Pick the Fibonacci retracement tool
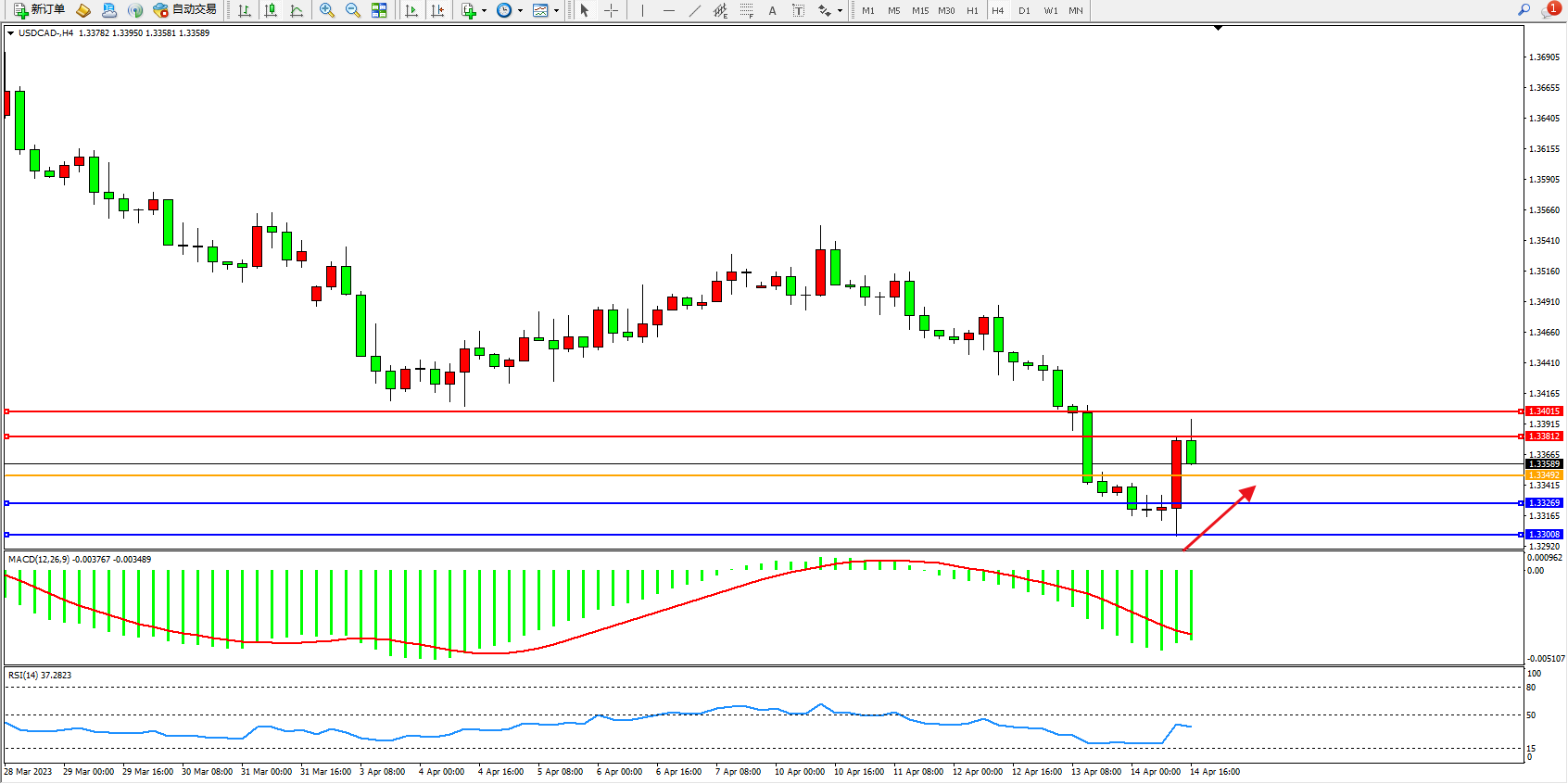1568x784 pixels. (747, 10)
